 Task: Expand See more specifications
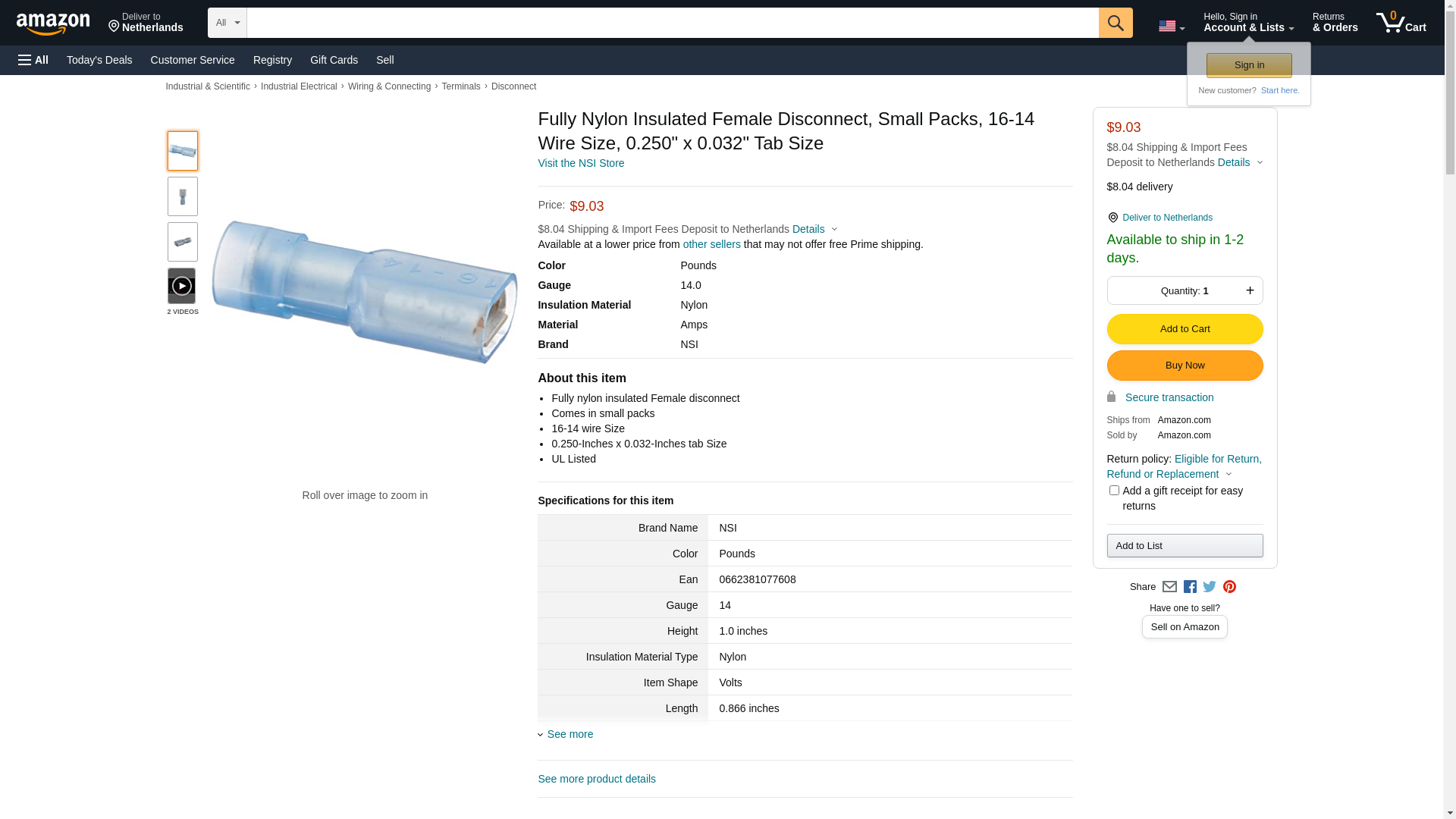pos(570,734)
